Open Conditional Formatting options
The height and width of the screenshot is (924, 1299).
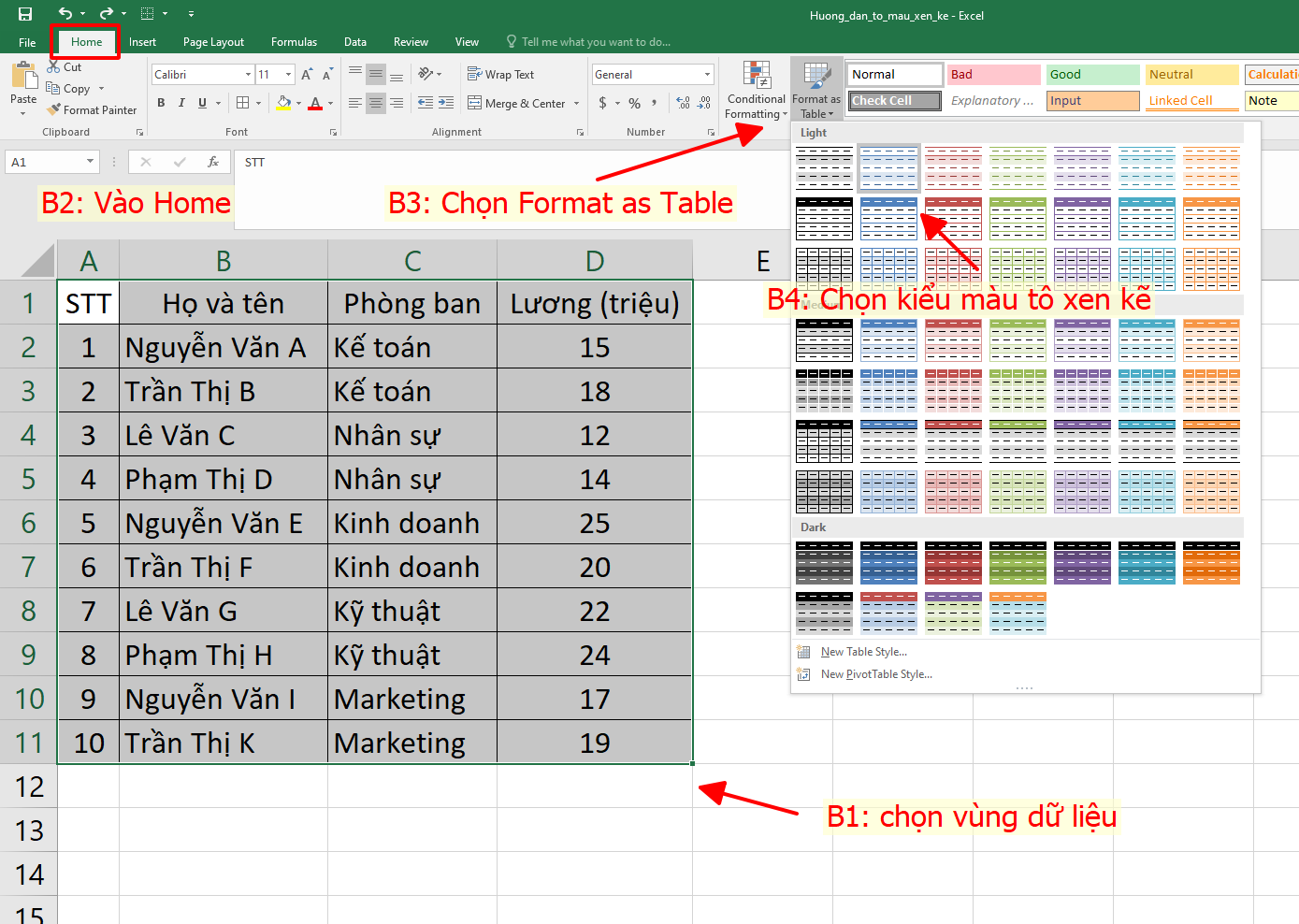tap(755, 90)
